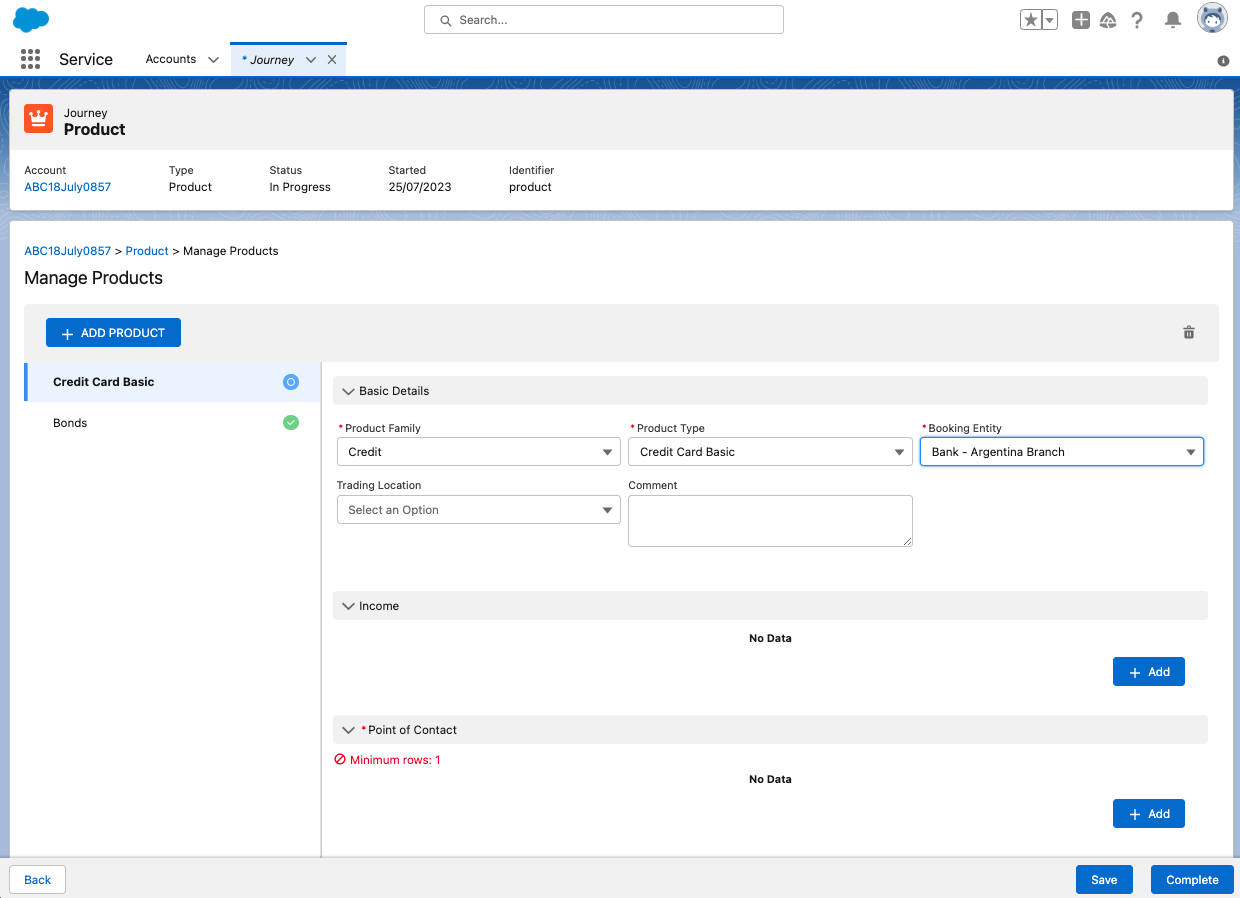Screen dimensions: 1240x898
Task: Close the Journey tab
Action: point(332,60)
